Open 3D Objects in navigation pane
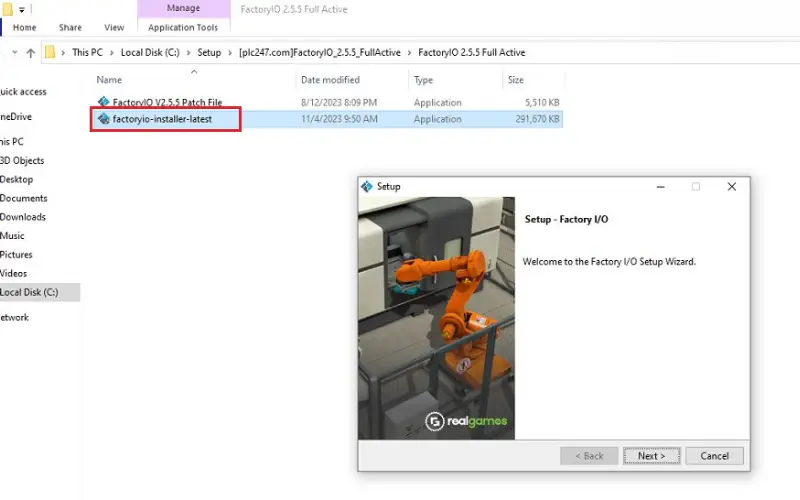The image size is (800, 500). click(x=22, y=161)
